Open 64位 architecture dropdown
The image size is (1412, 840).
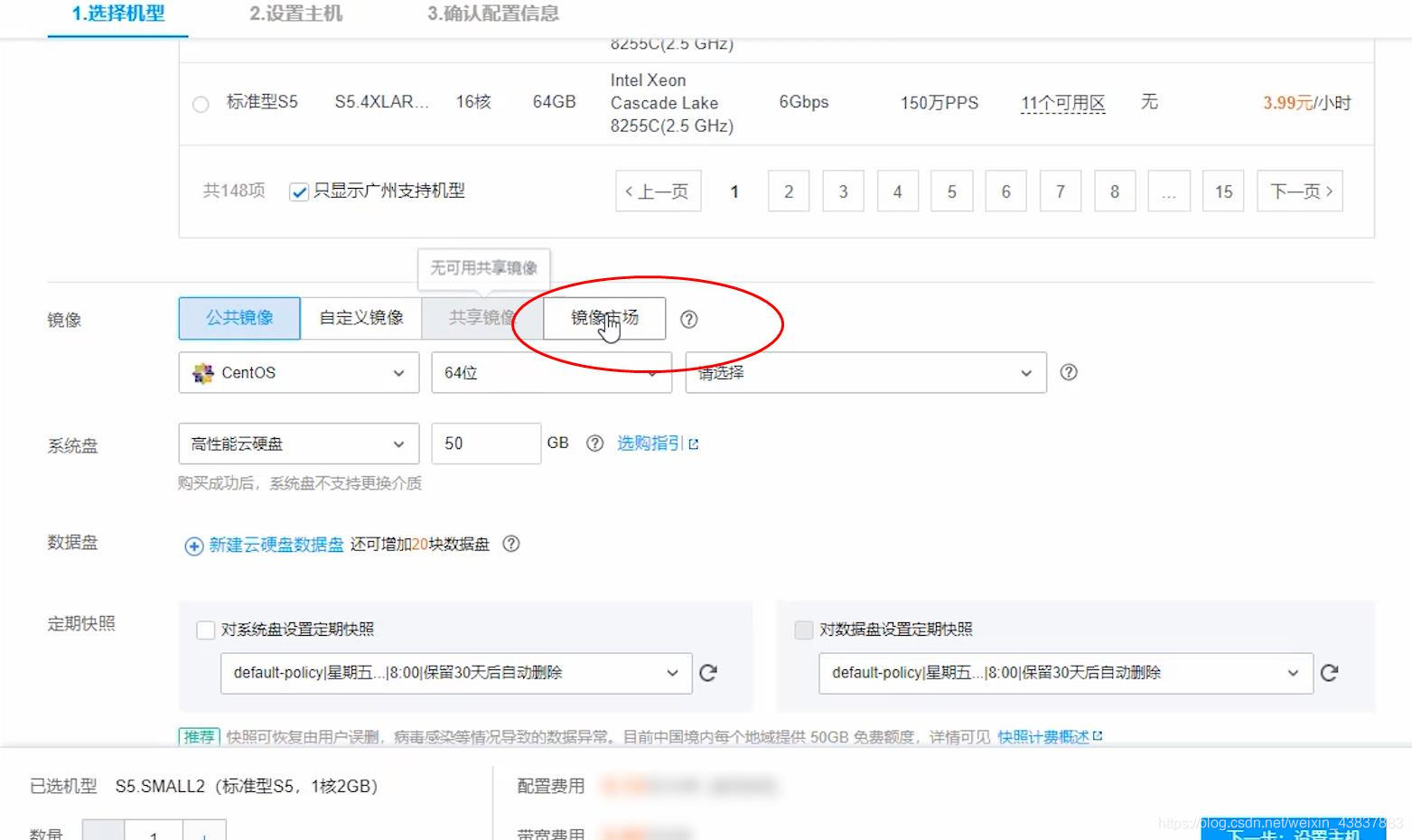[552, 372]
